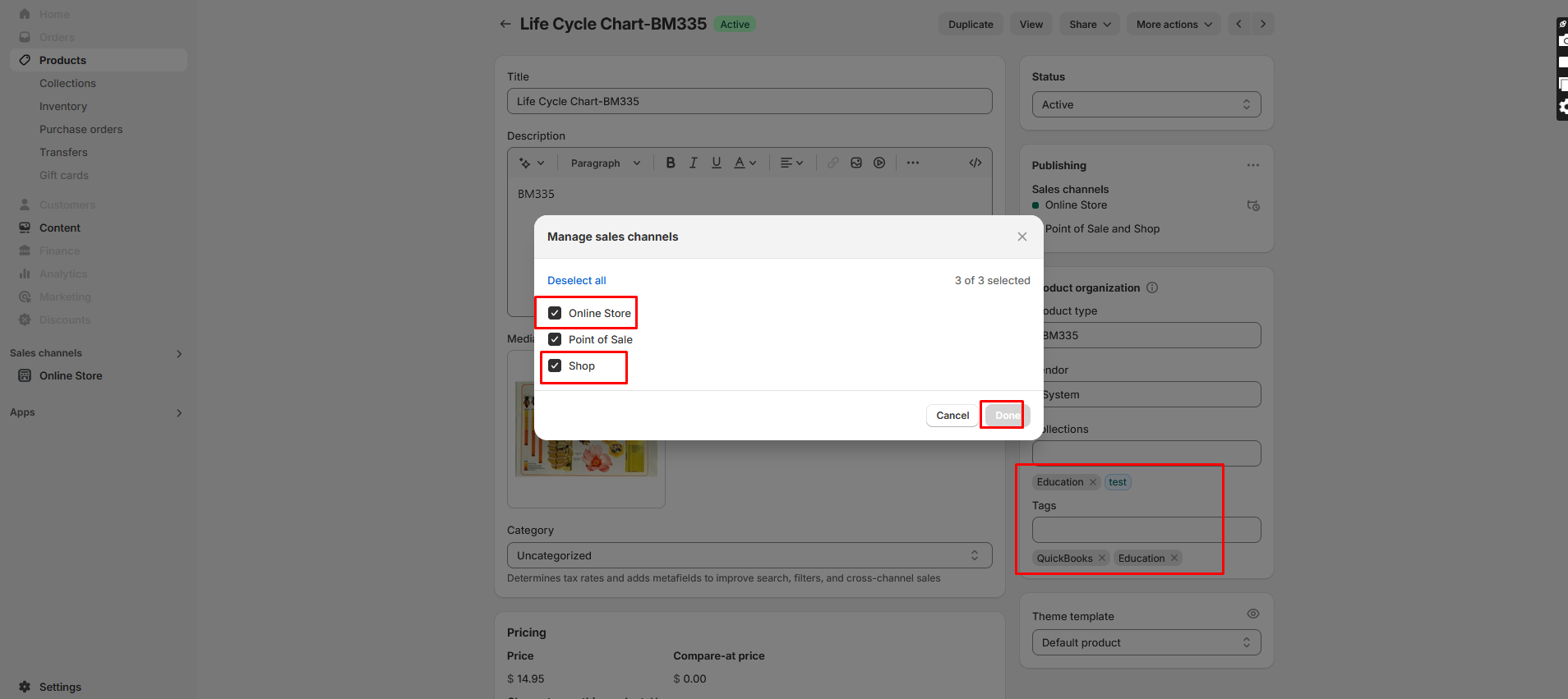Go to next product arrow
Image resolution: width=1568 pixels, height=699 pixels.
(x=1263, y=24)
